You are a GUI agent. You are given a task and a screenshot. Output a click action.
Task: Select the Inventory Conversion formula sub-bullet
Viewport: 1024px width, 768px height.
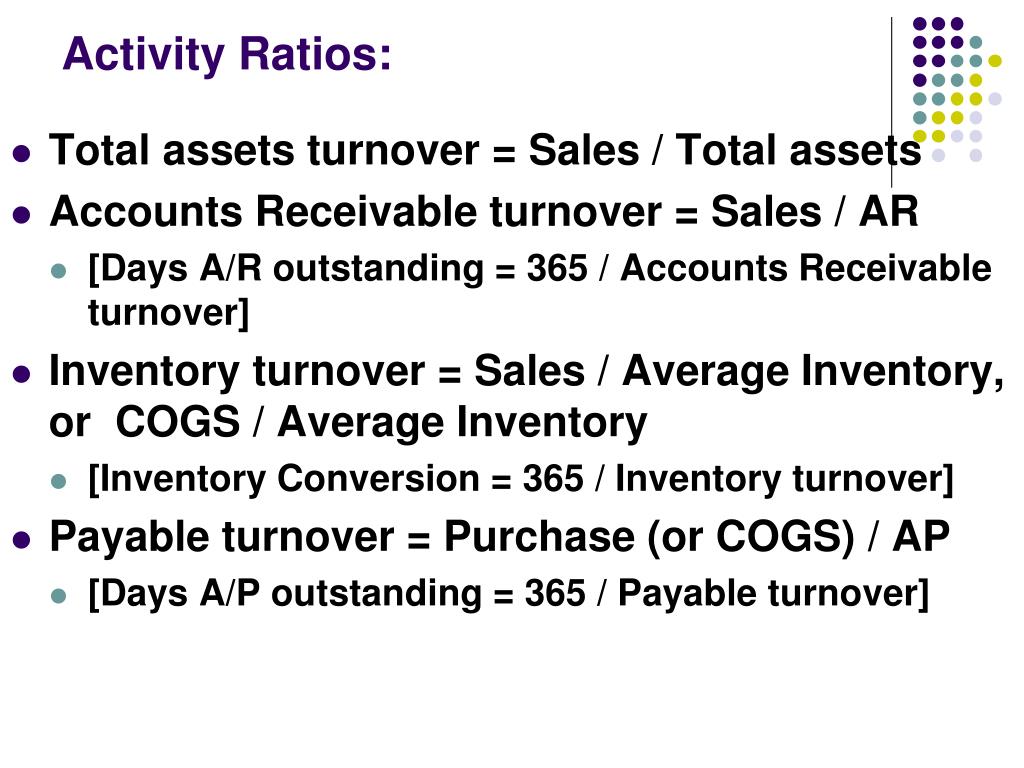tap(520, 479)
